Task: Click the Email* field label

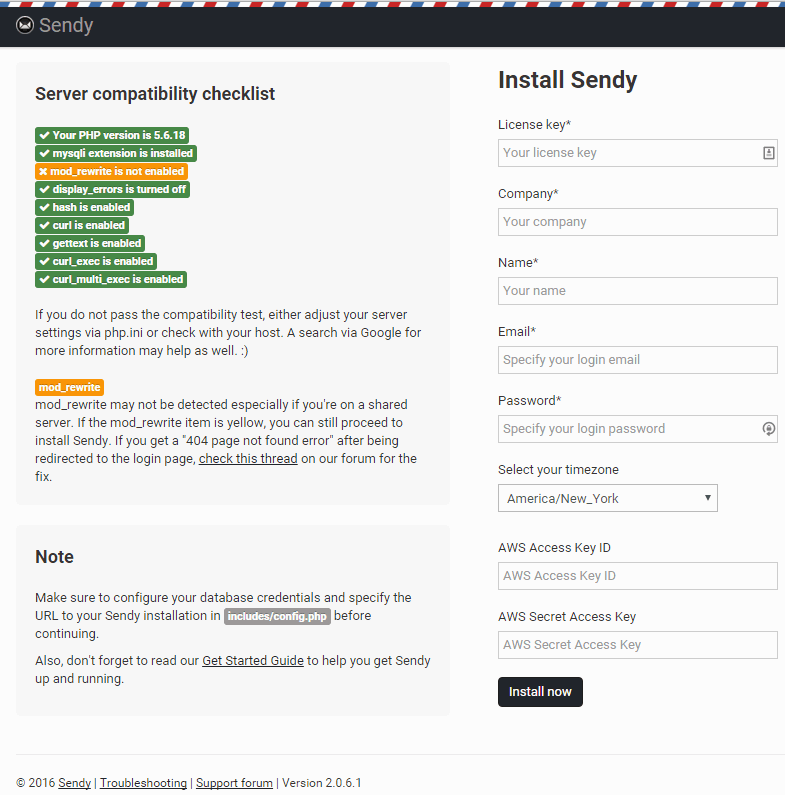Action: [x=517, y=332]
